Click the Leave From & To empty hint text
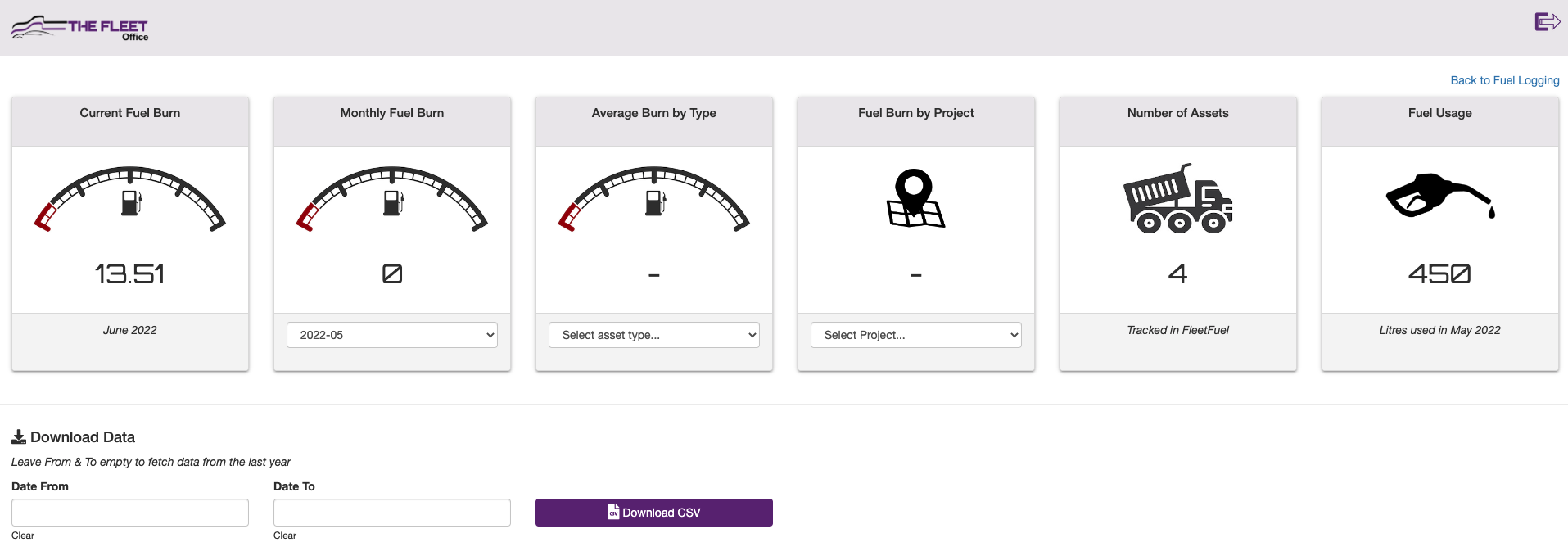 coord(151,462)
